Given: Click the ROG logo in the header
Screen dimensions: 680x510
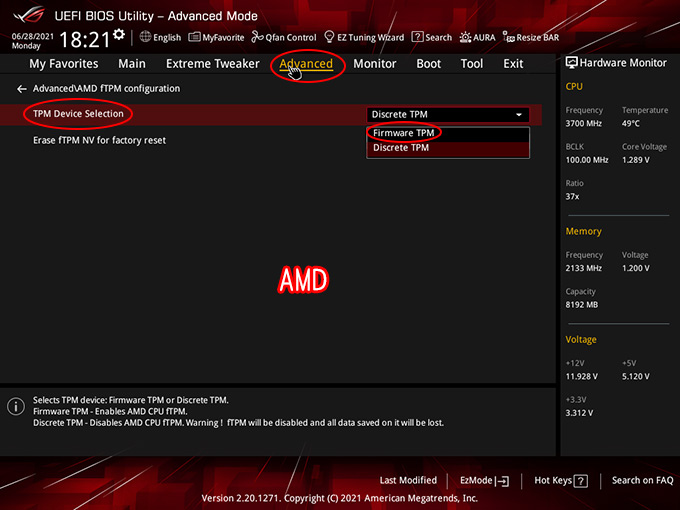Looking at the screenshot, I should click(29, 15).
